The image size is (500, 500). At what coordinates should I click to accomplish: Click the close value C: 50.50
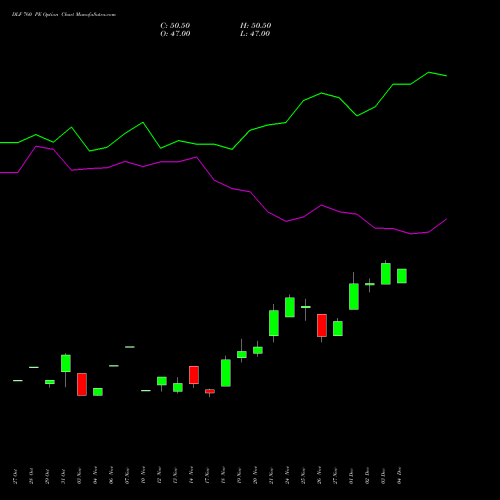tap(175, 26)
